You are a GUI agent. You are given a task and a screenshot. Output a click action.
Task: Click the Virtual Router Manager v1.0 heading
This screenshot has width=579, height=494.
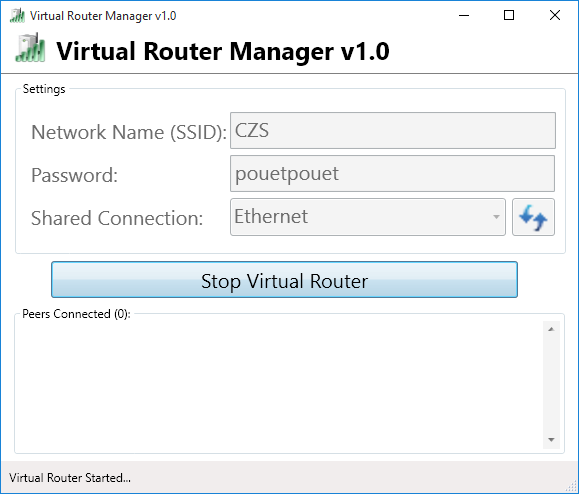click(x=223, y=51)
